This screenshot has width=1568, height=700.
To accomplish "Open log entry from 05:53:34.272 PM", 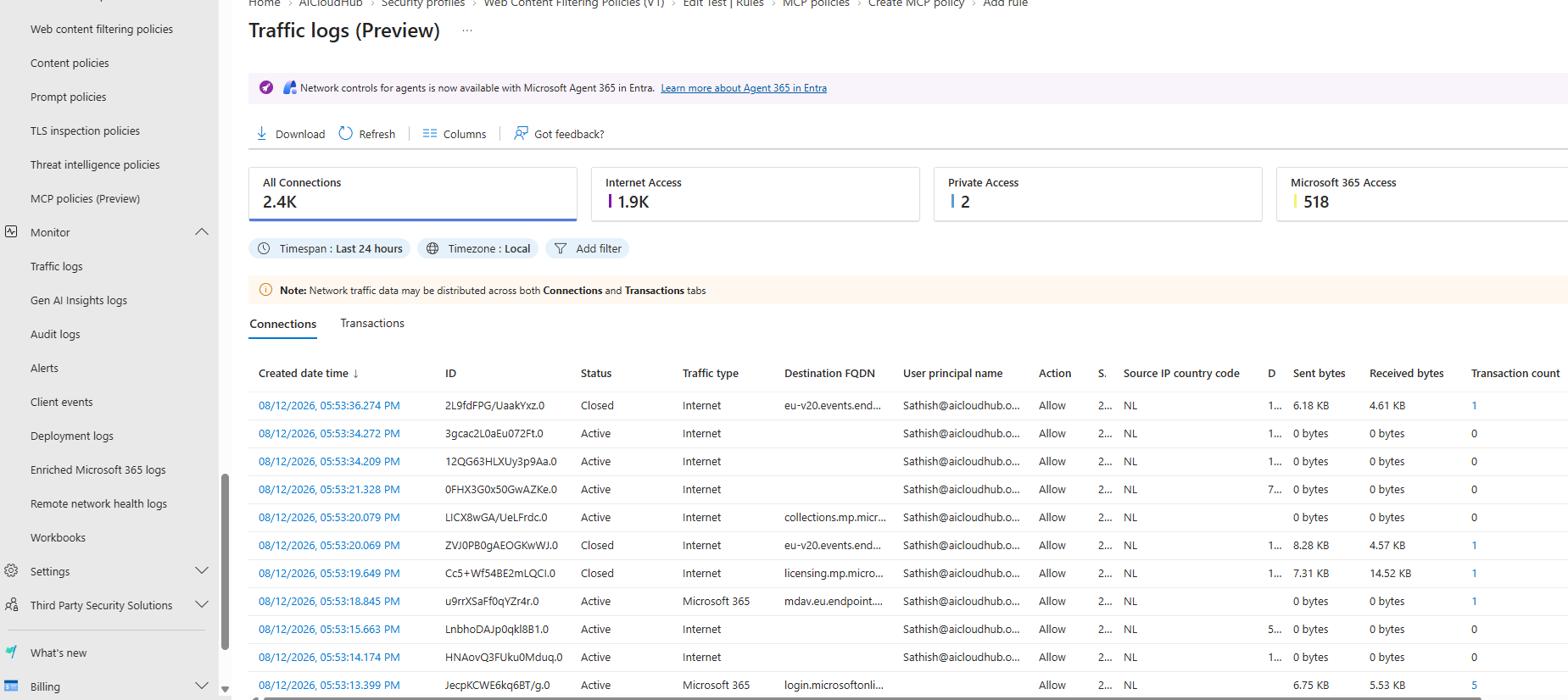I will point(329,434).
